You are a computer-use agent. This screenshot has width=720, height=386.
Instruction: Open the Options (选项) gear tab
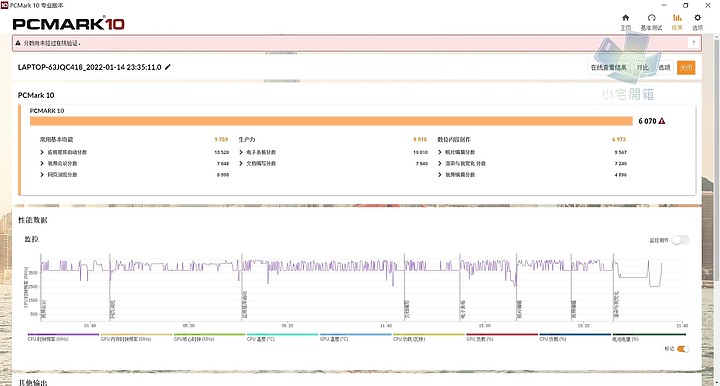tap(698, 22)
